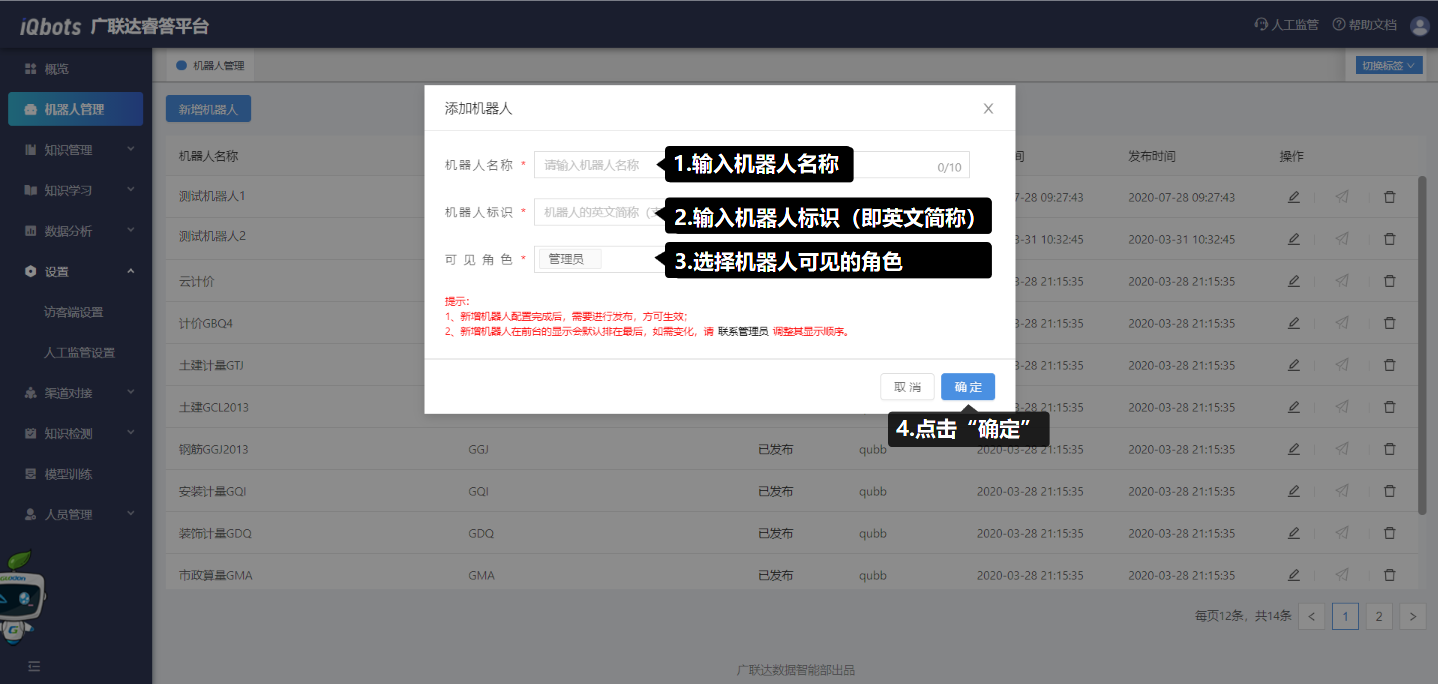This screenshot has height=684, width=1438.
Task: Close the 添加机器人 dialog with X
Action: 988,109
